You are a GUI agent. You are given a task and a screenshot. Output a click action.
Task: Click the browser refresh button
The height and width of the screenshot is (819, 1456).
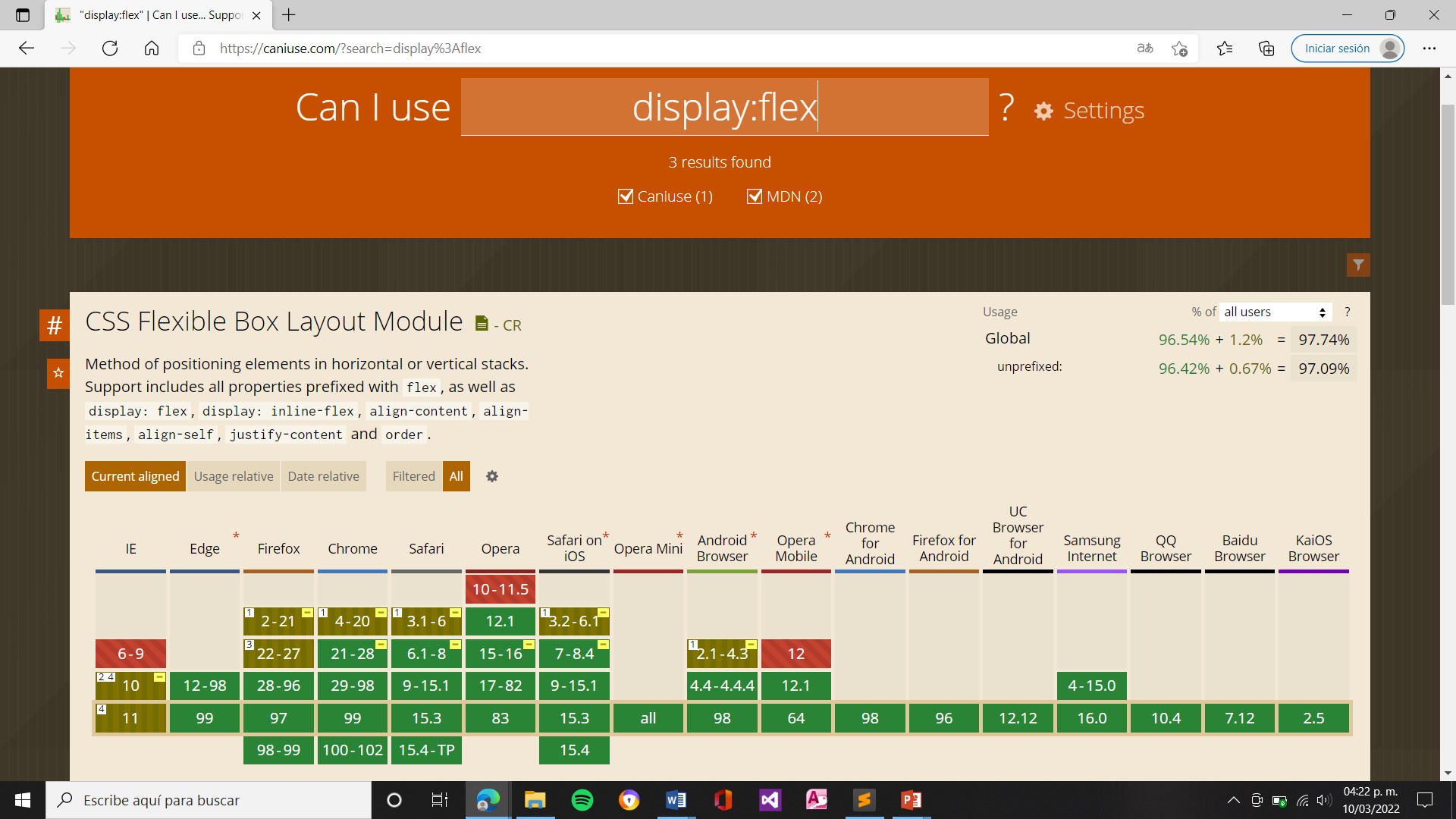tap(110, 49)
